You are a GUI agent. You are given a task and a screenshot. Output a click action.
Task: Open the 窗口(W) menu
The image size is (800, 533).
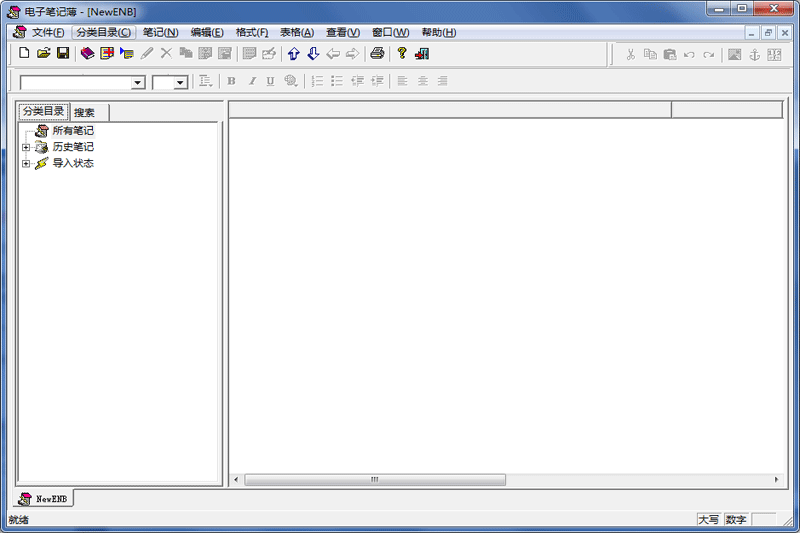pos(390,33)
